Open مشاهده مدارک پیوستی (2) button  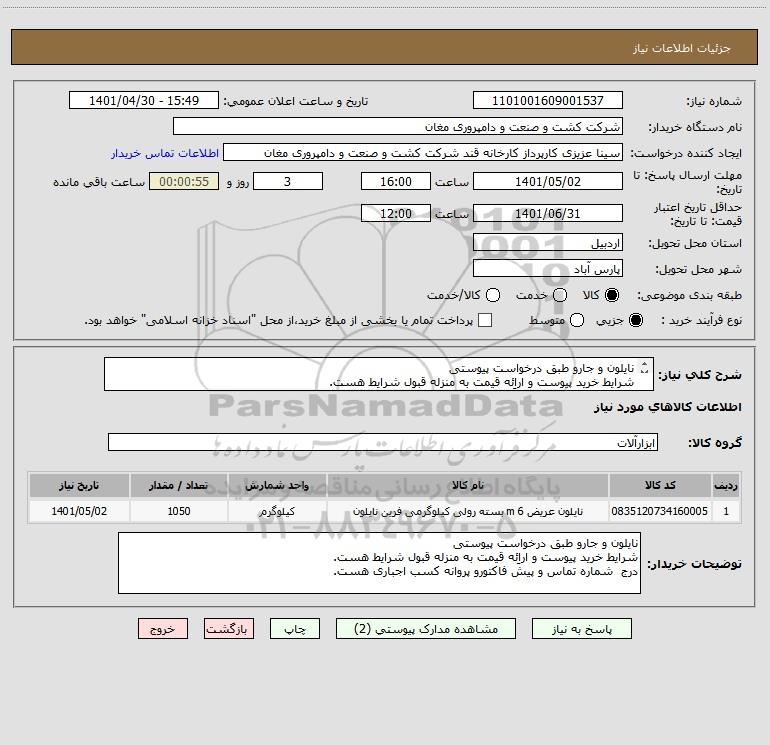(x=426, y=629)
